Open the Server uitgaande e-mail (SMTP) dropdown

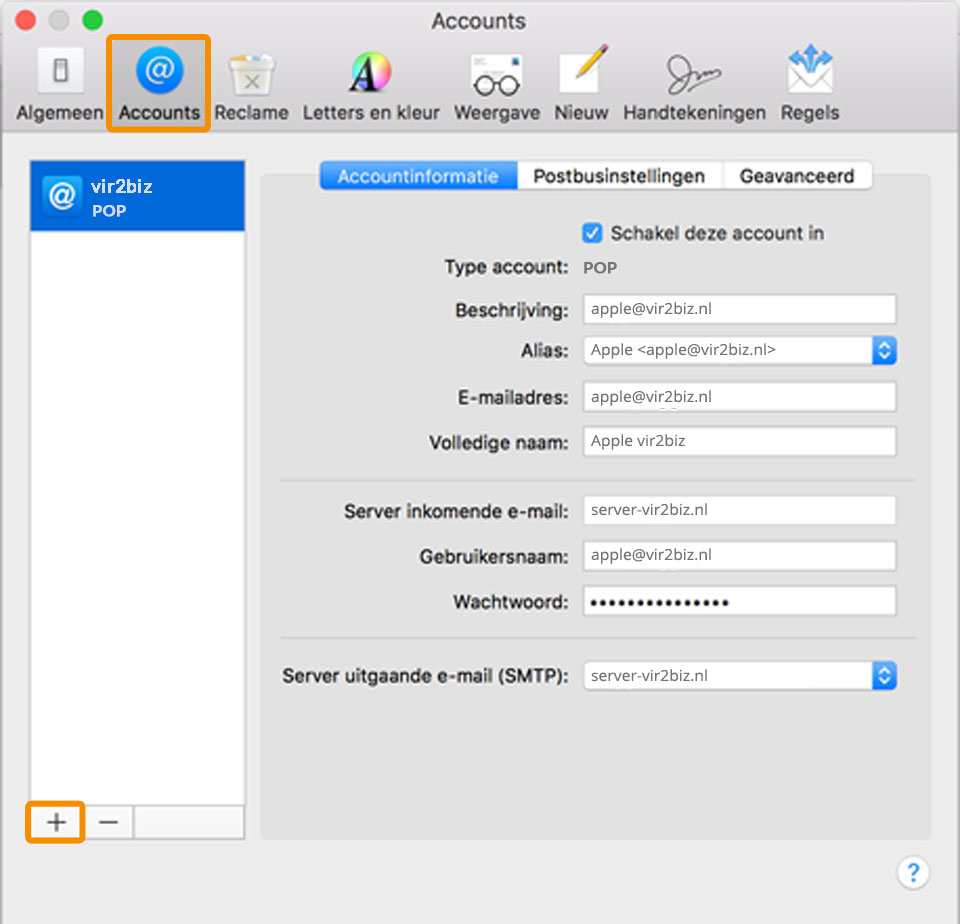point(884,676)
